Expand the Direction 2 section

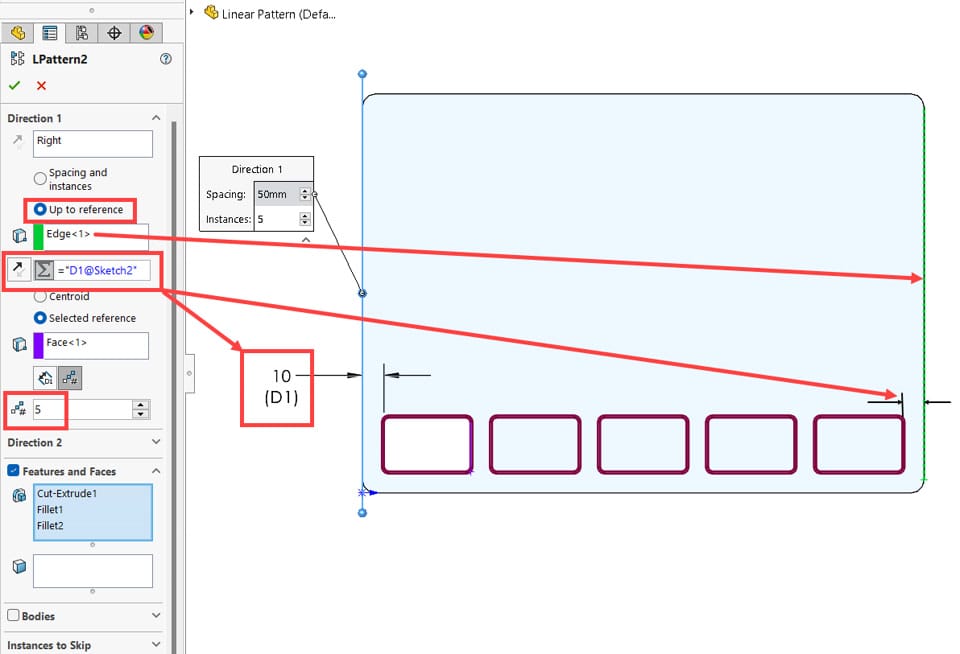[x=156, y=442]
